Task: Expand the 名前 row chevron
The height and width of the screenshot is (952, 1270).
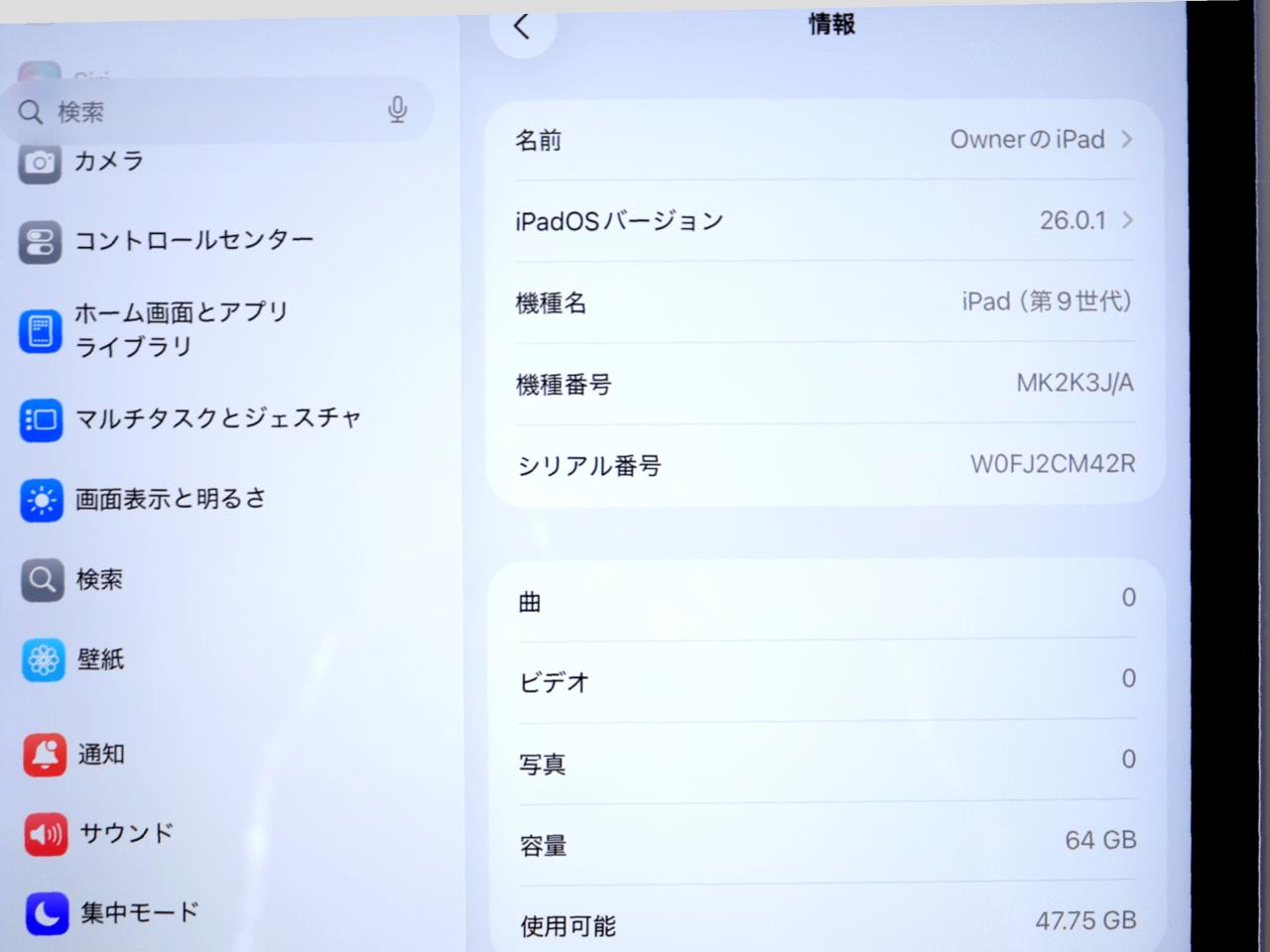Action: (x=1127, y=139)
